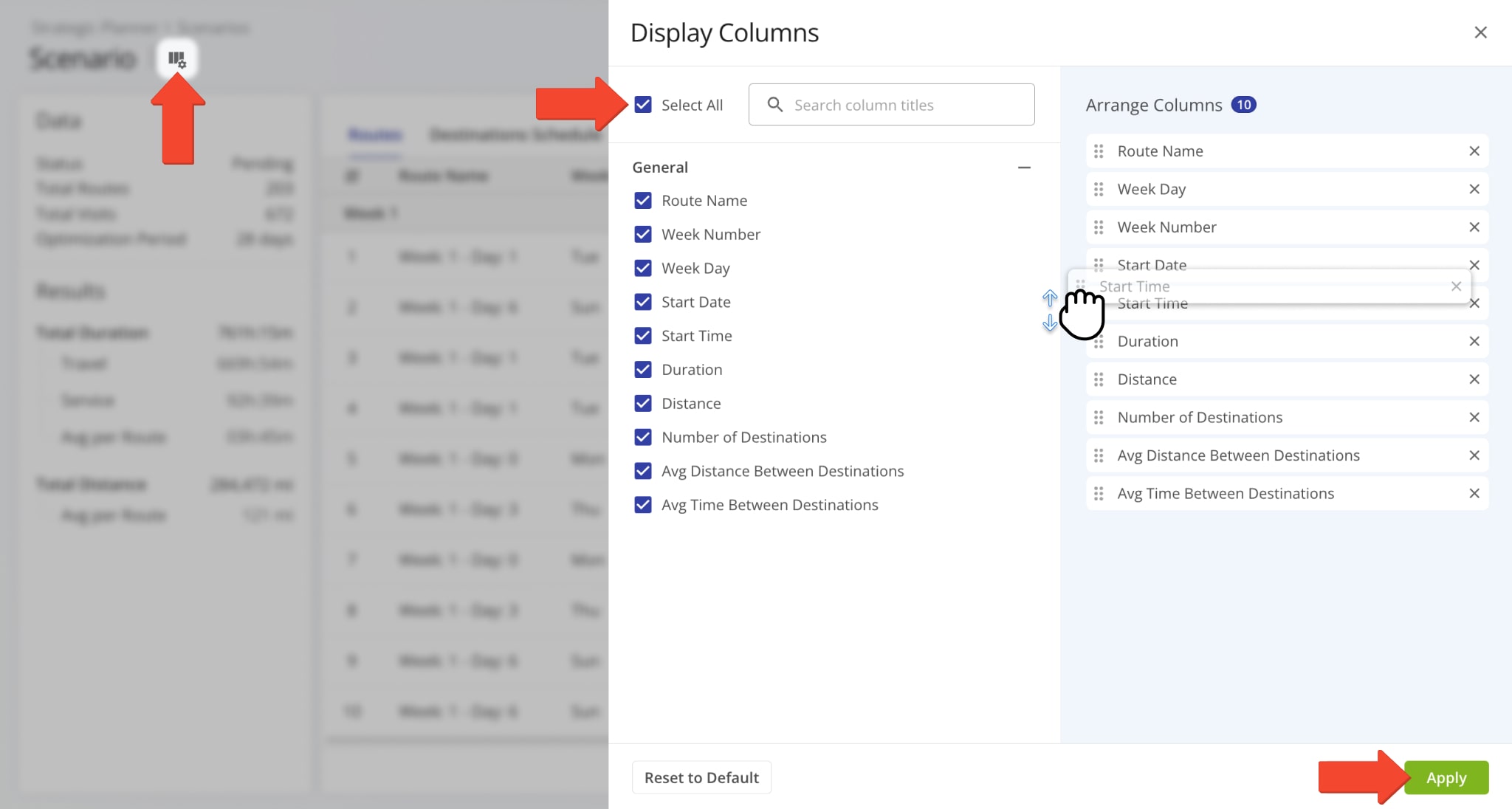The height and width of the screenshot is (809, 1512).
Task: Grab the drag handle for Distance
Action: [x=1099, y=379]
